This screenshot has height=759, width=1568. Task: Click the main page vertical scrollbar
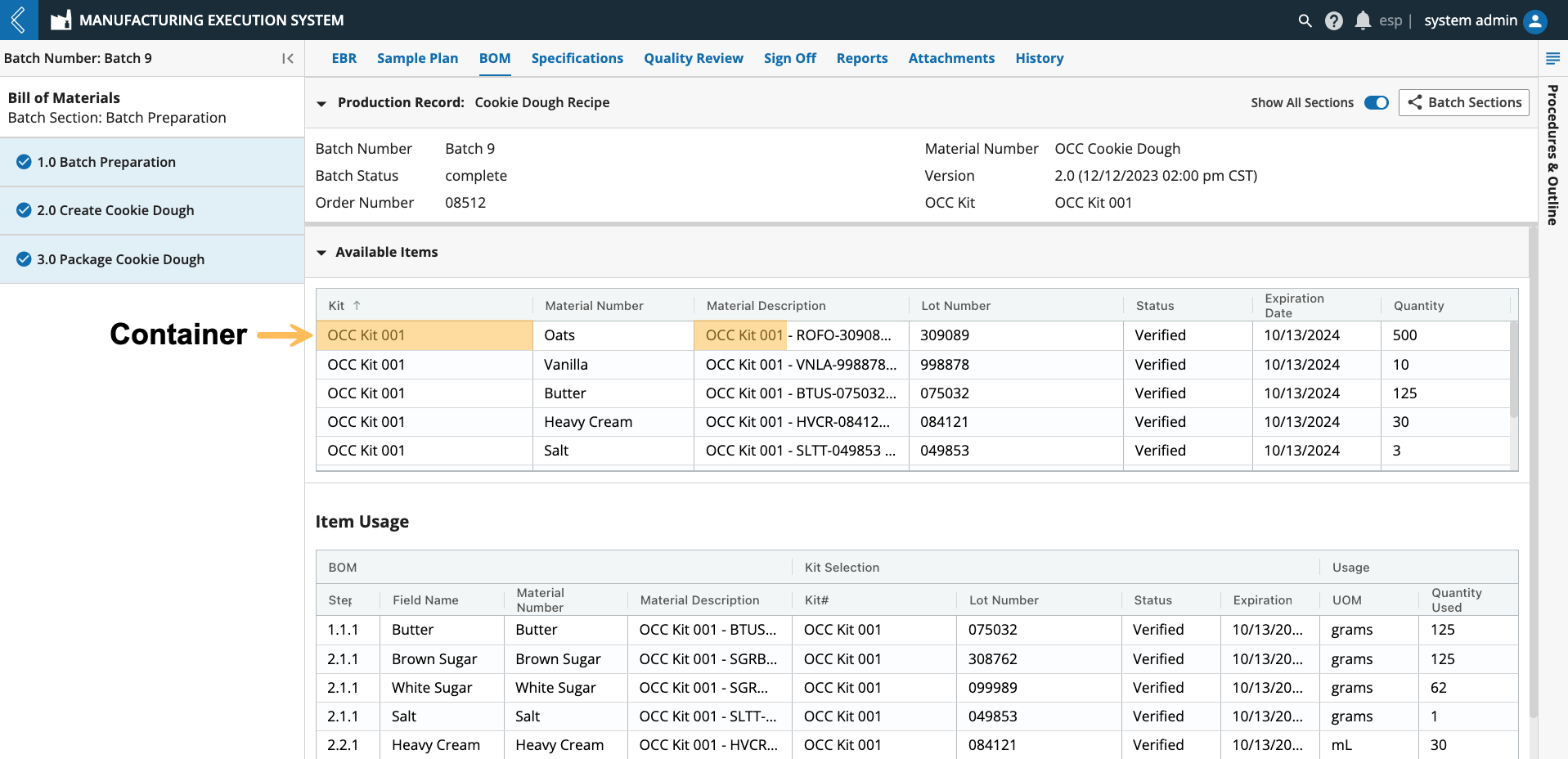[x=1533, y=472]
